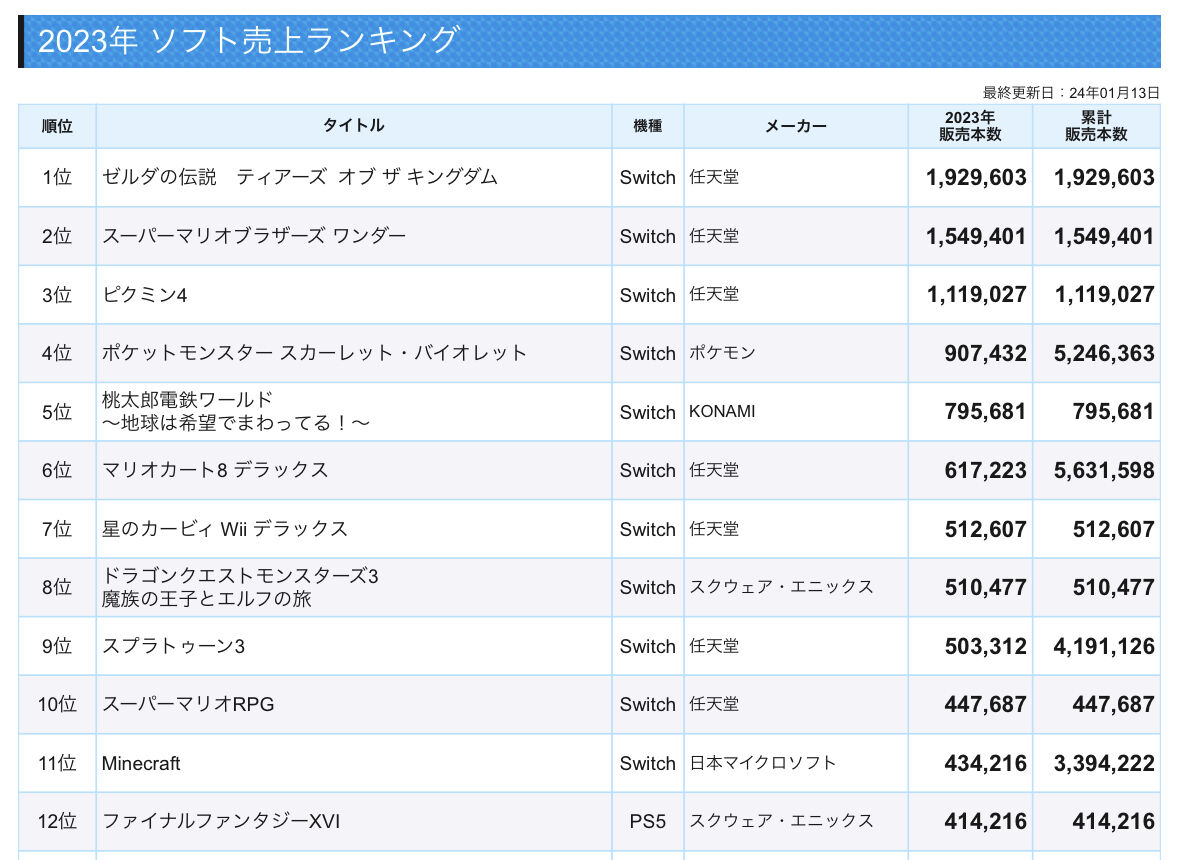Screen dimensions: 1179x860
Task: Click rank cell 9位
Action: [x=57, y=647]
